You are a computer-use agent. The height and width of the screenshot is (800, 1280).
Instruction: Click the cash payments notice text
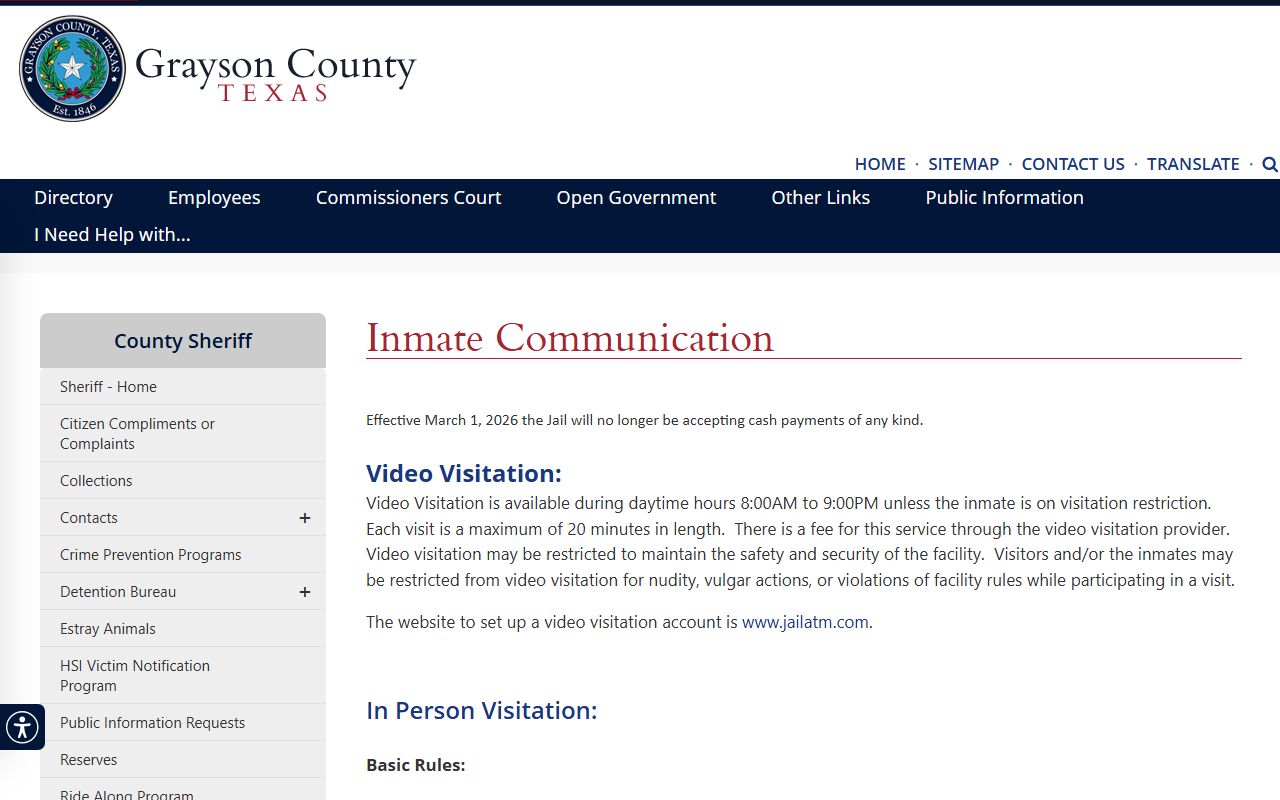(x=645, y=420)
